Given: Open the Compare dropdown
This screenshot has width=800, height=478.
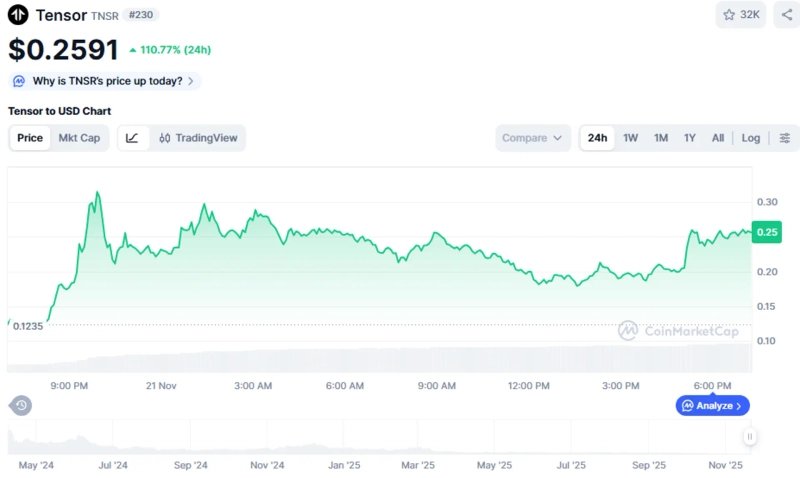Looking at the screenshot, I should point(533,138).
